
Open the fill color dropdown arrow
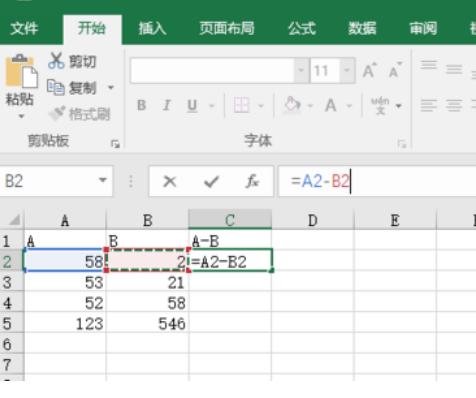point(310,106)
